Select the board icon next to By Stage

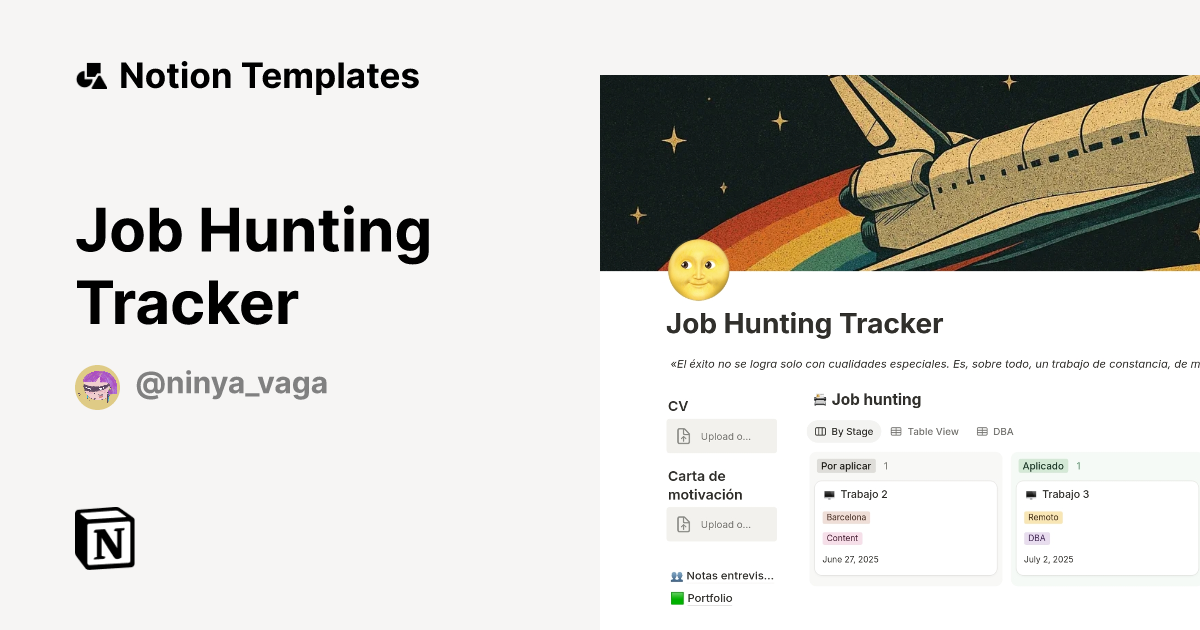[820, 431]
